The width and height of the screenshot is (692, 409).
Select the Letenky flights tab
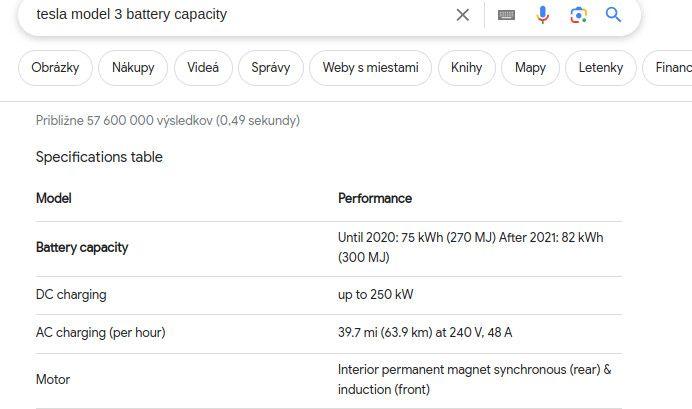pyautogui.click(x=600, y=68)
